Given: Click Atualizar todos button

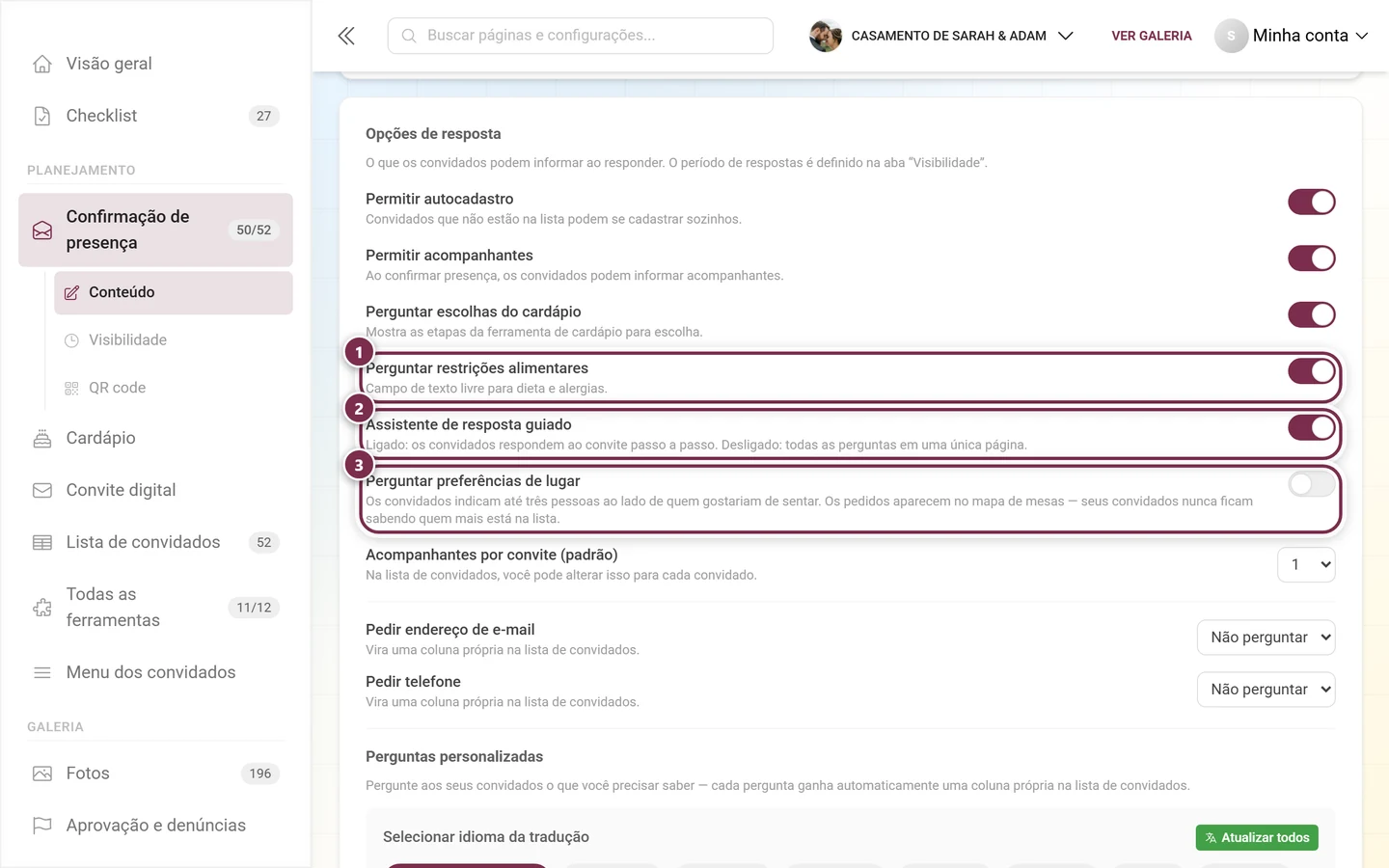Looking at the screenshot, I should (x=1257, y=838).
